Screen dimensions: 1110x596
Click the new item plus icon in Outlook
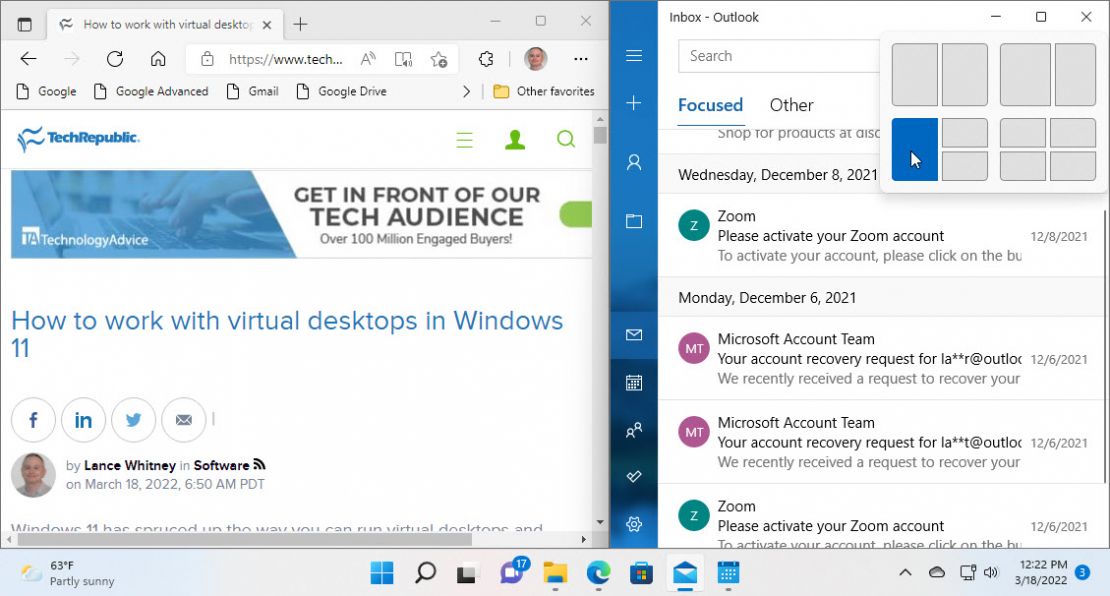(x=634, y=101)
